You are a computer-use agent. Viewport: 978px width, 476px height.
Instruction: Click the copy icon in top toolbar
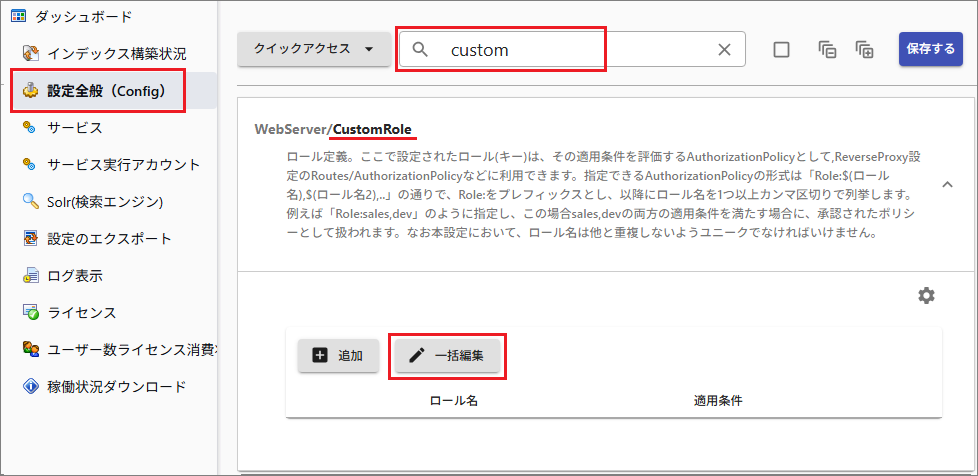pos(827,50)
